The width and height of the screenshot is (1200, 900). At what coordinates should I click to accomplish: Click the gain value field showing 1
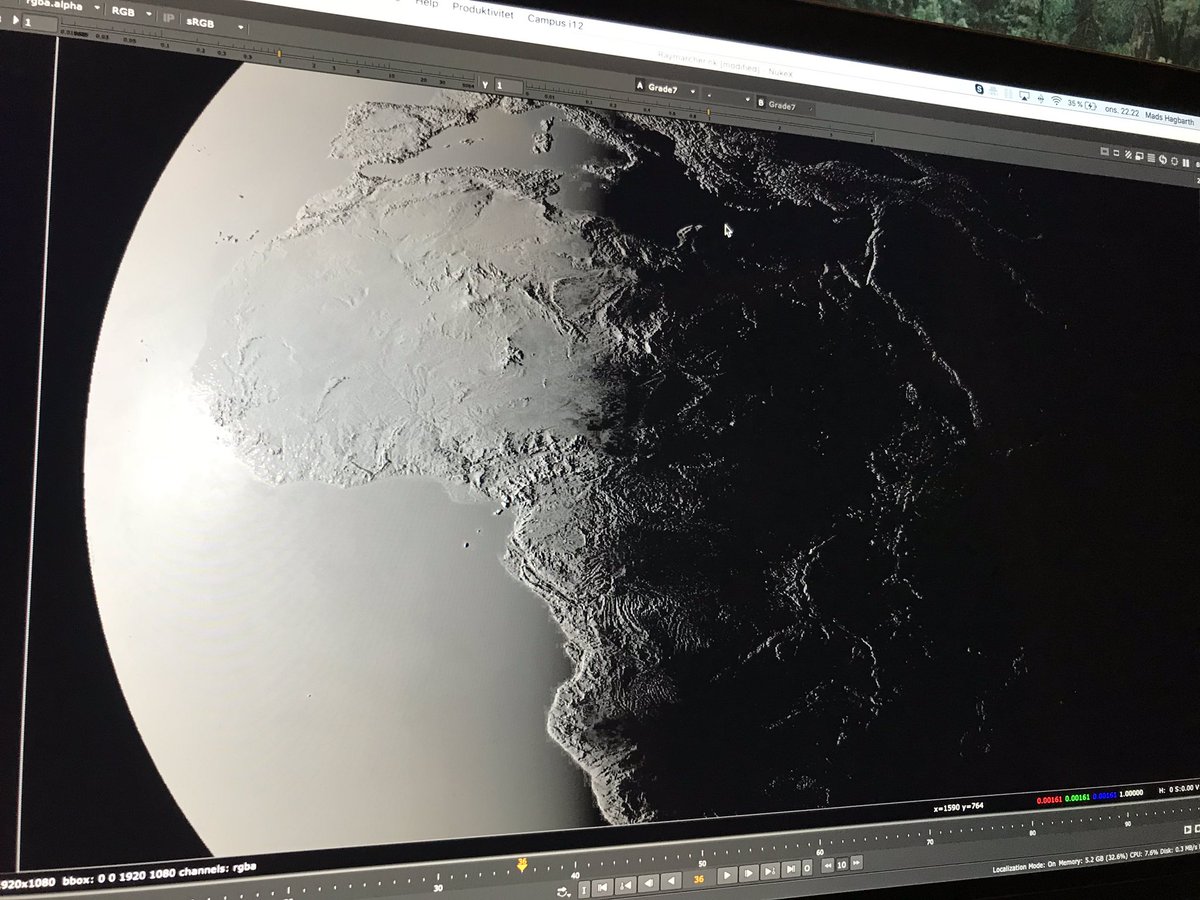pyautogui.click(x=39, y=23)
